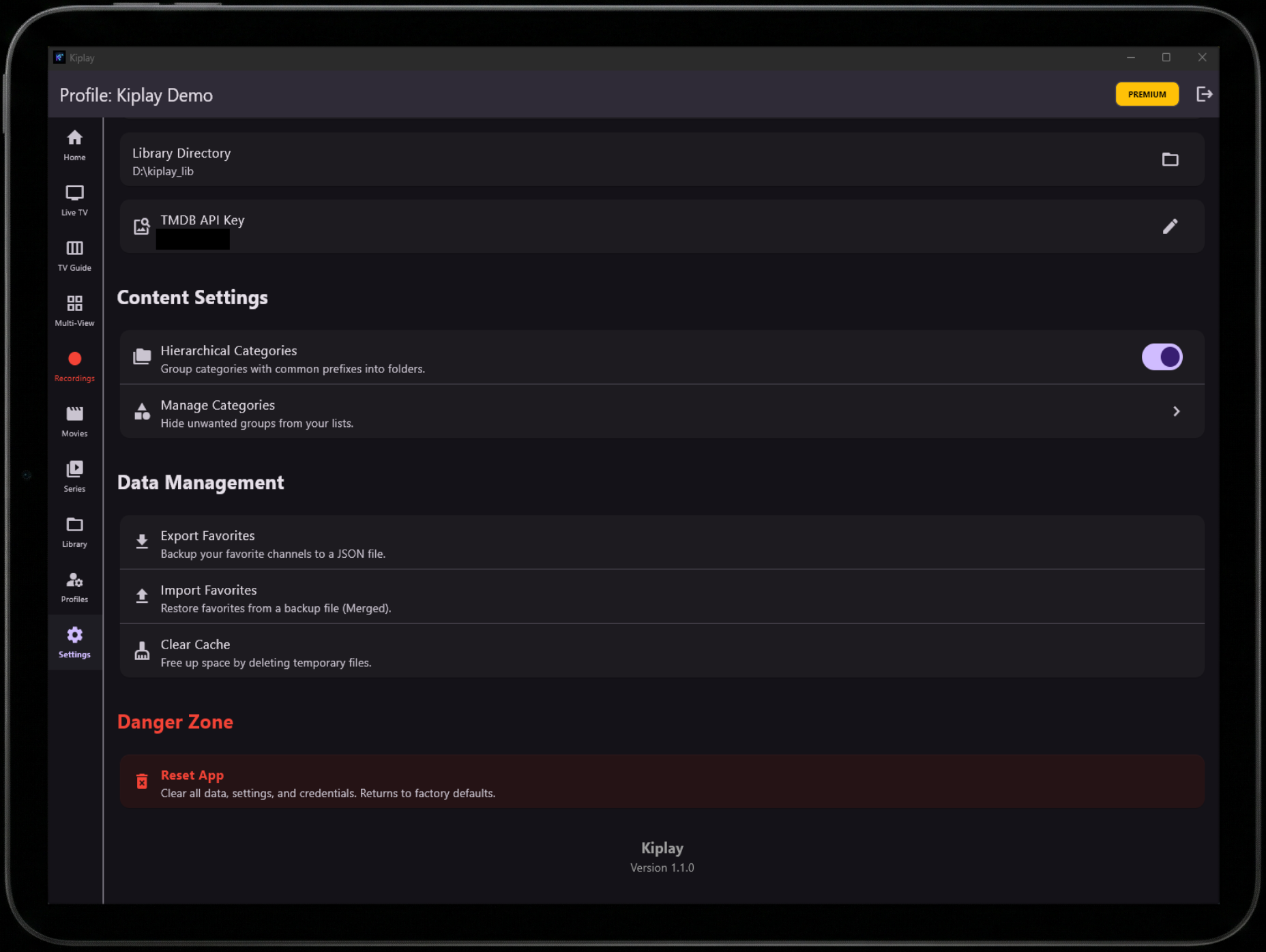Browse the Movies section

(x=74, y=421)
